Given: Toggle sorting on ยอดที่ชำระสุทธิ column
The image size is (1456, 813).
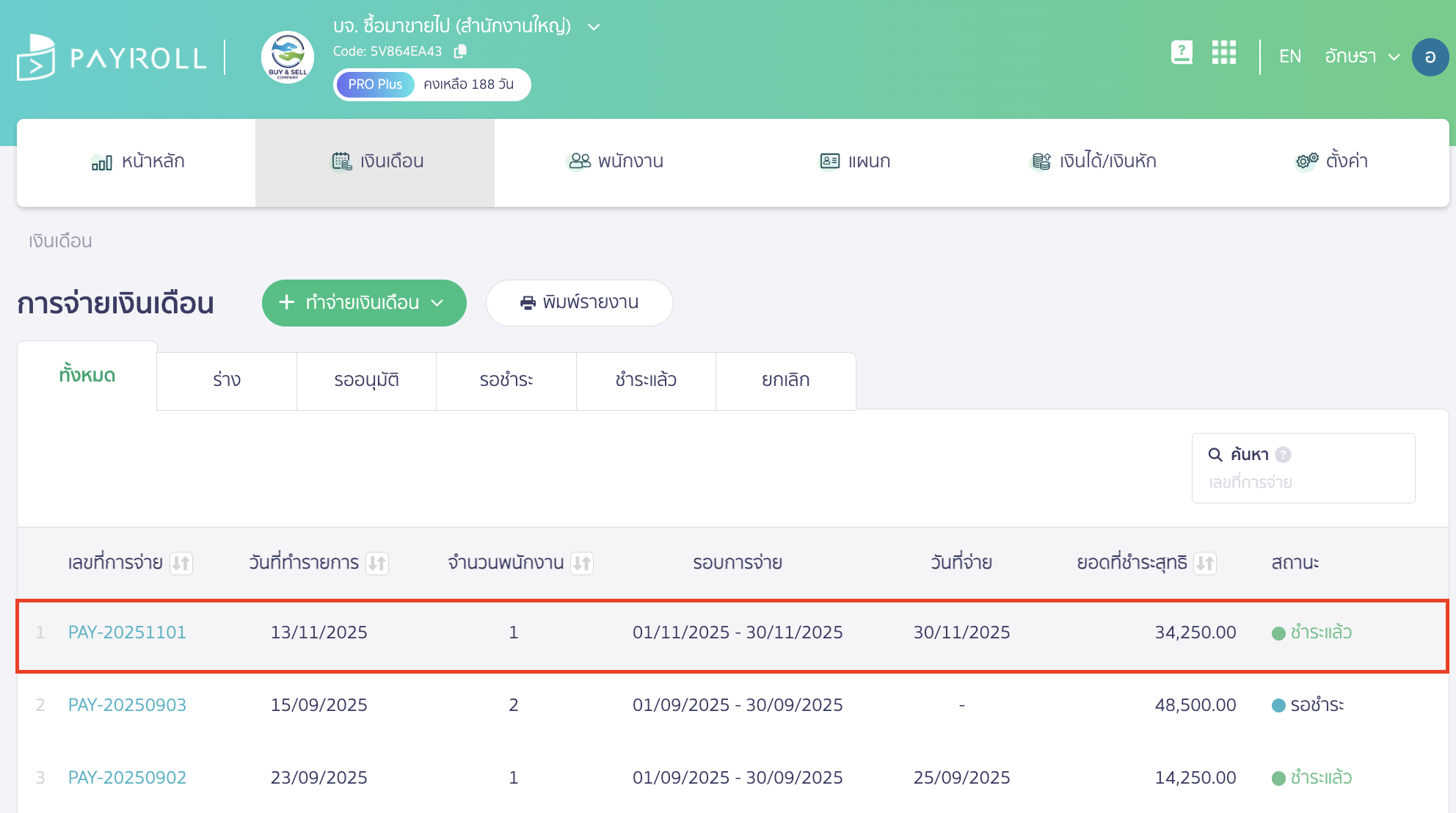Looking at the screenshot, I should (1204, 563).
